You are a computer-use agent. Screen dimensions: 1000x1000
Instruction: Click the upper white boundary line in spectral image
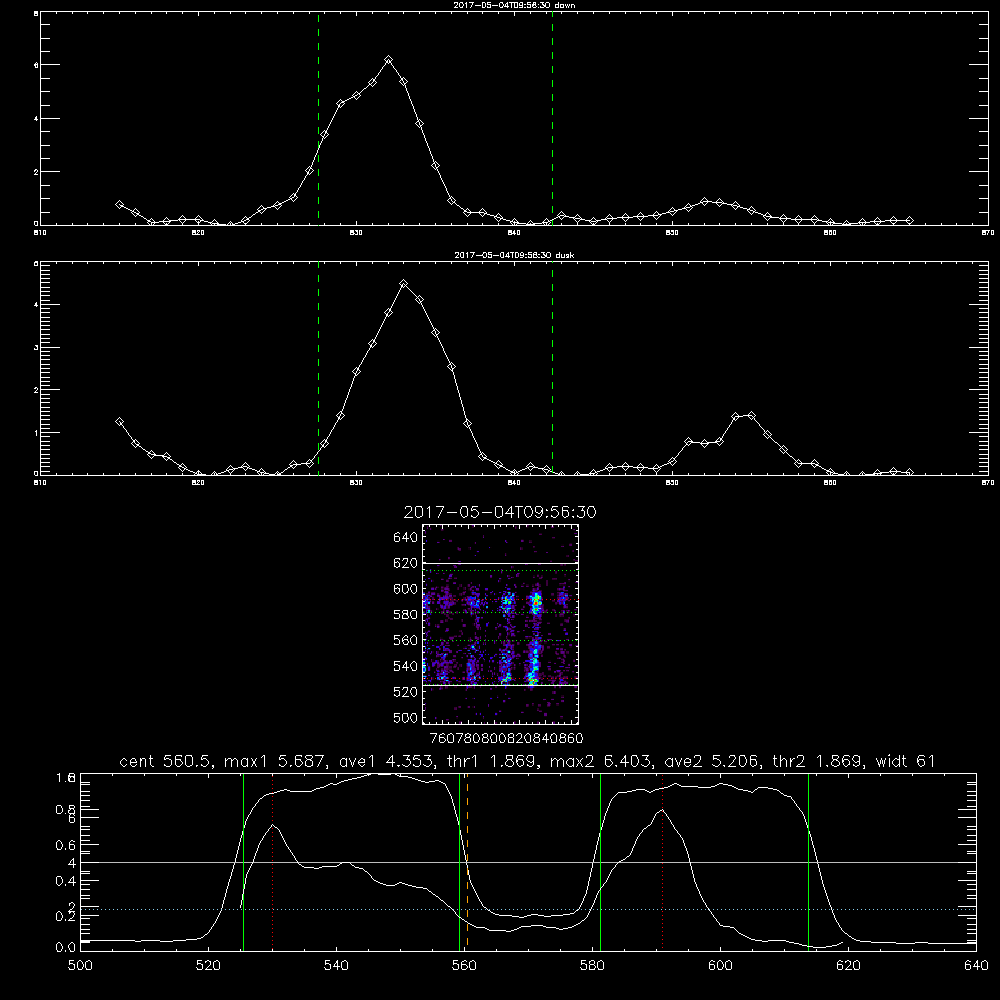[x=501, y=563]
